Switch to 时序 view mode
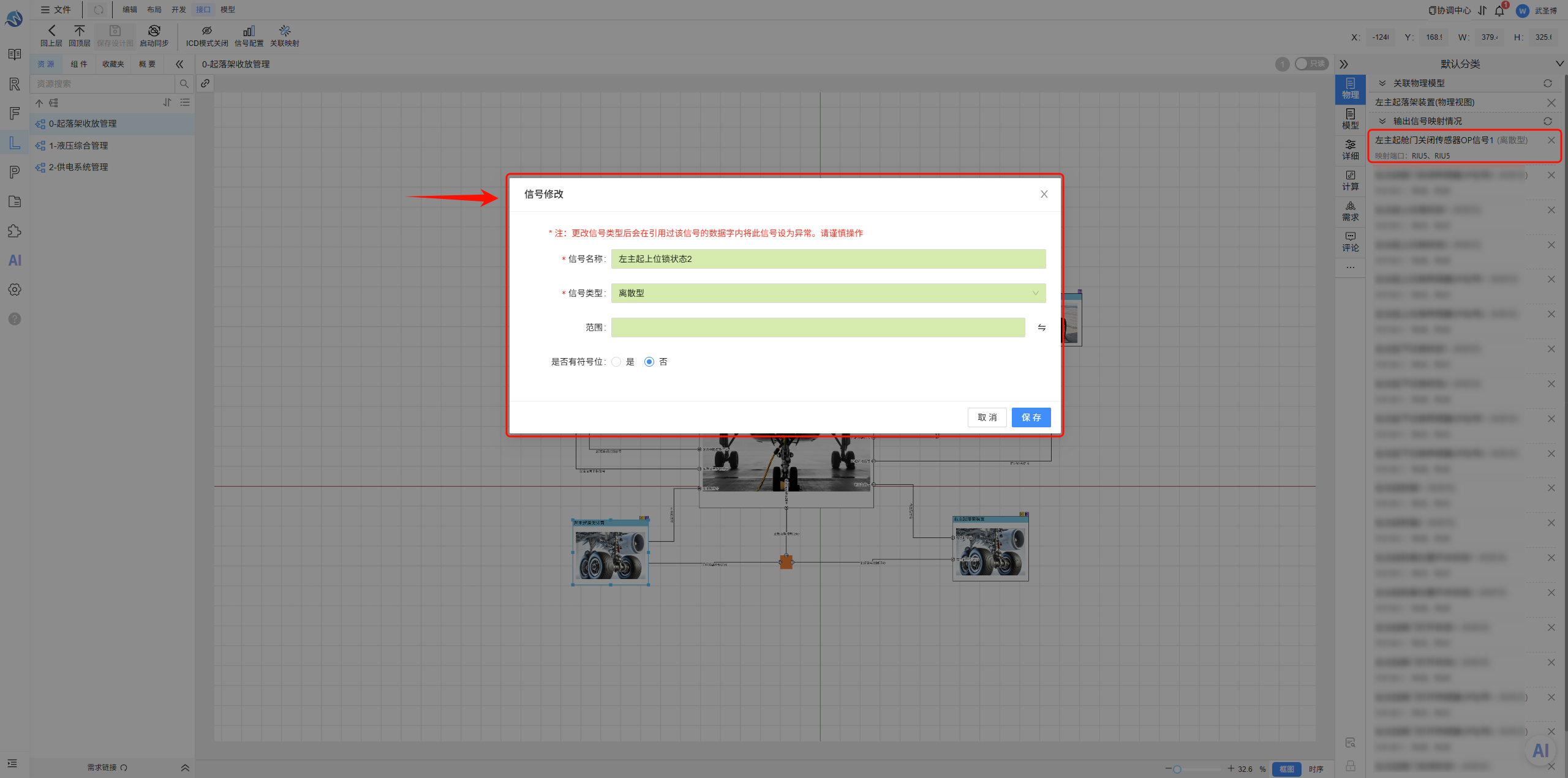 (1316, 769)
